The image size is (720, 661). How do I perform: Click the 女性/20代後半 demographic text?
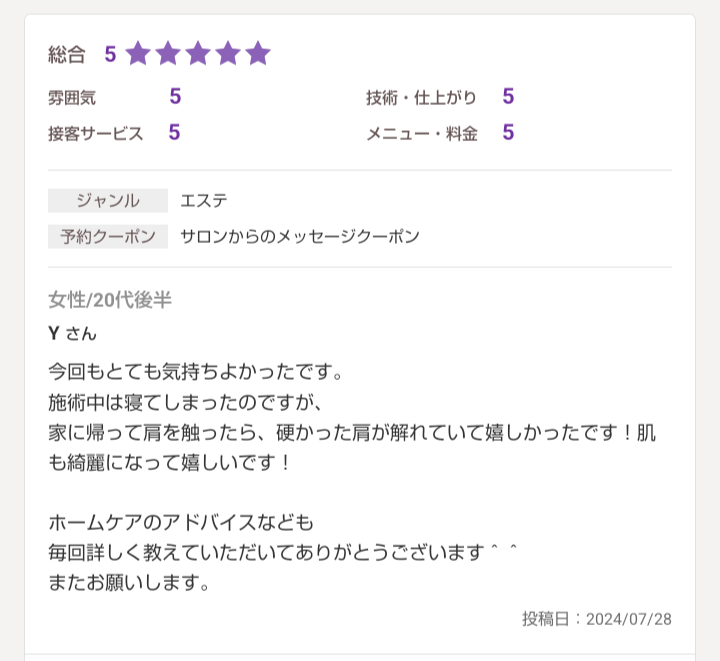click(110, 300)
